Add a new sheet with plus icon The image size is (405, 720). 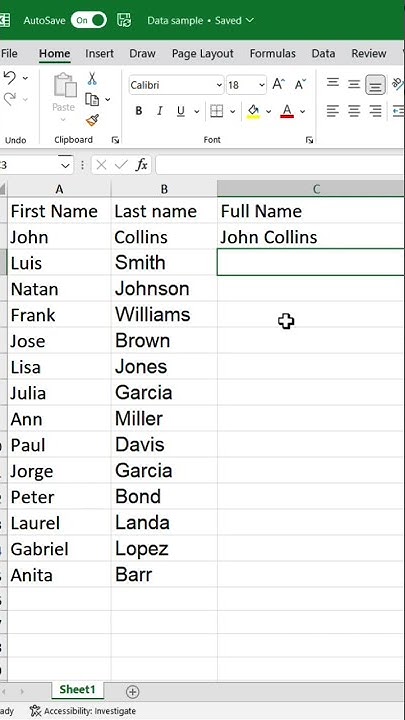(x=132, y=692)
